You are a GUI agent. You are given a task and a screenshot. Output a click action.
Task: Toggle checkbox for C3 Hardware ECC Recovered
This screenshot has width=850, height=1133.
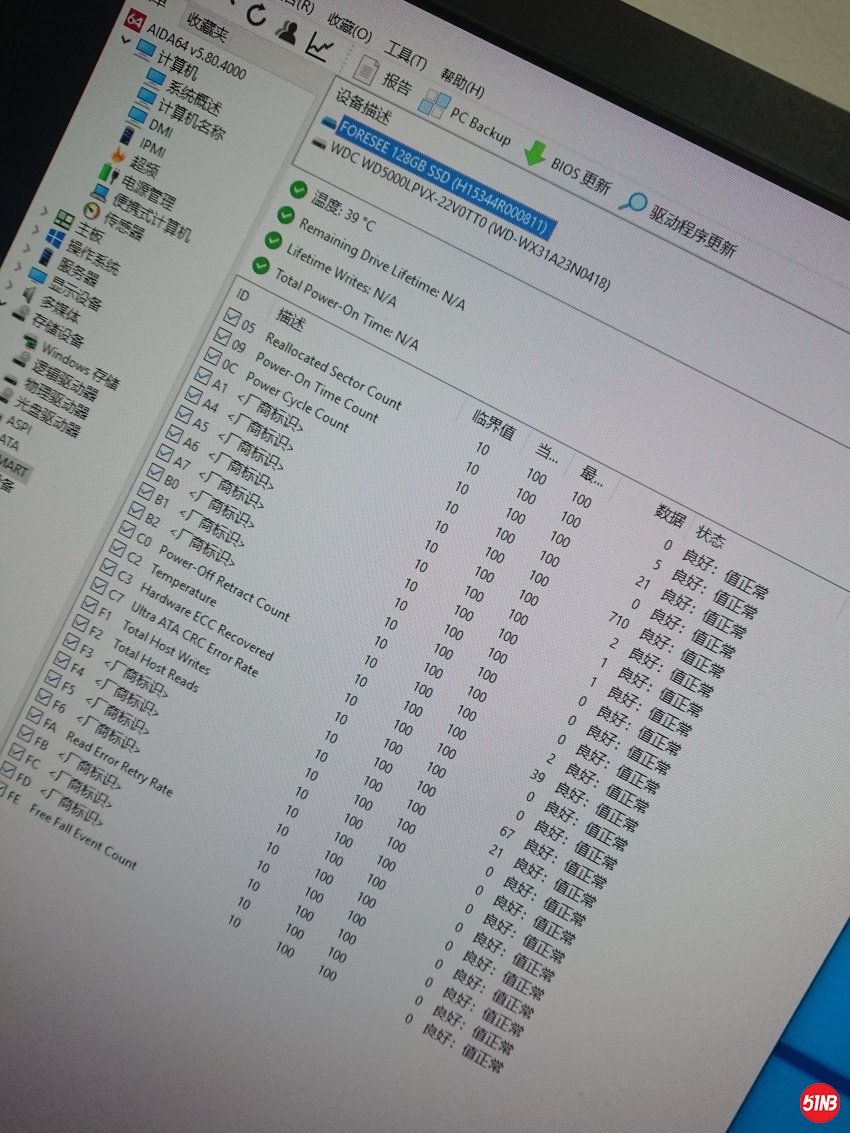pyautogui.click(x=108, y=567)
